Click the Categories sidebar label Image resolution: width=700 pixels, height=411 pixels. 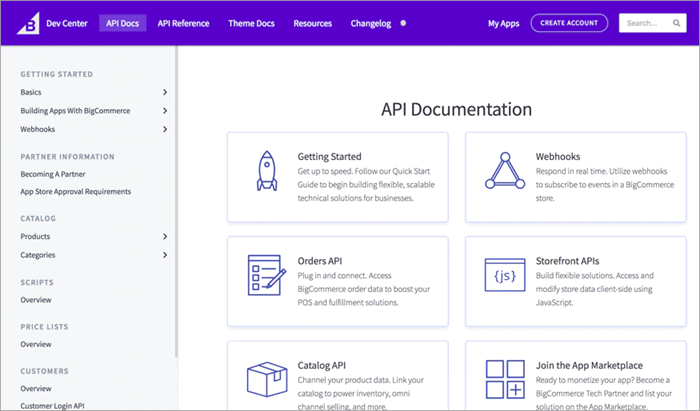click(38, 255)
